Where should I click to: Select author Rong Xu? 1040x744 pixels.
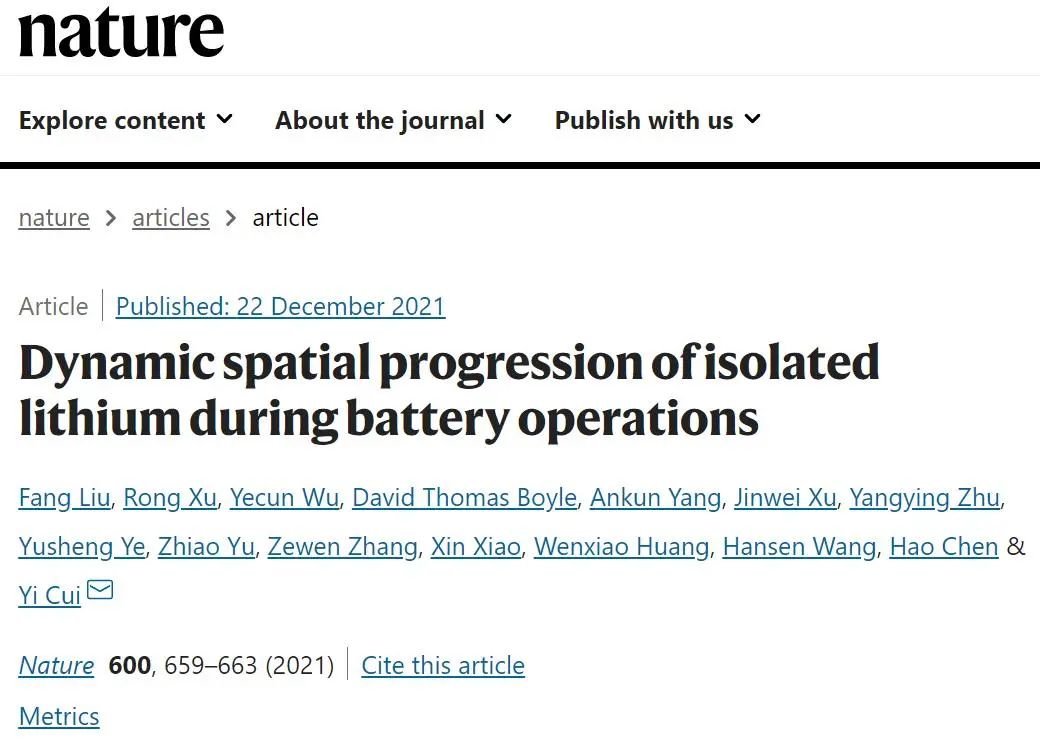coord(170,497)
